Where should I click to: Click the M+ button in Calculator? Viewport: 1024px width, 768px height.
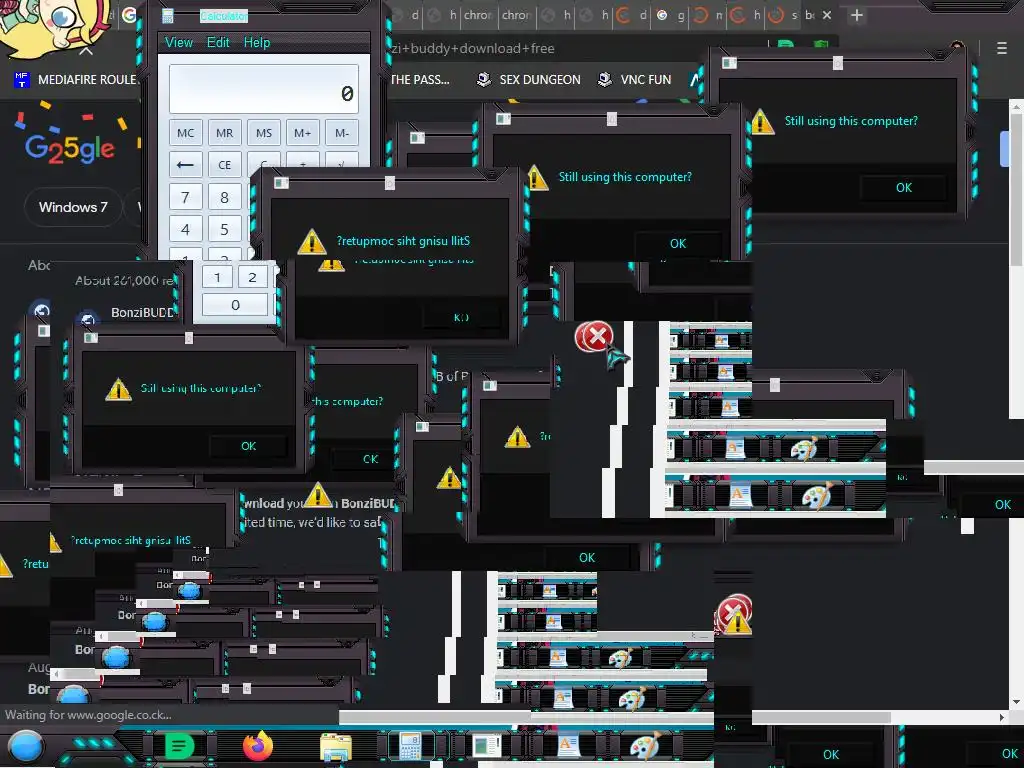(302, 133)
